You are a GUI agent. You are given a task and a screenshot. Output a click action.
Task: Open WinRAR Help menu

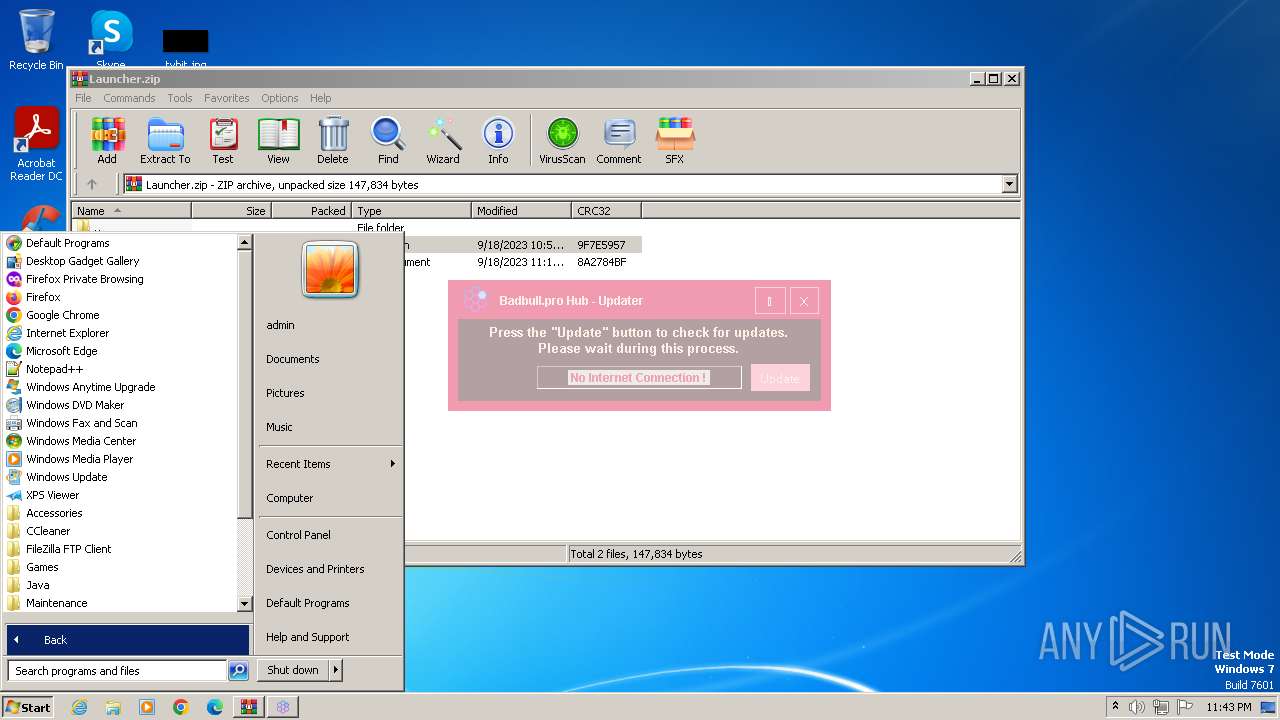(x=320, y=98)
